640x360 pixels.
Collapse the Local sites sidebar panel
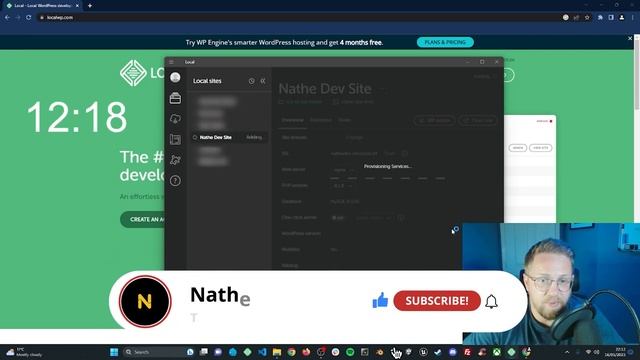(263, 81)
